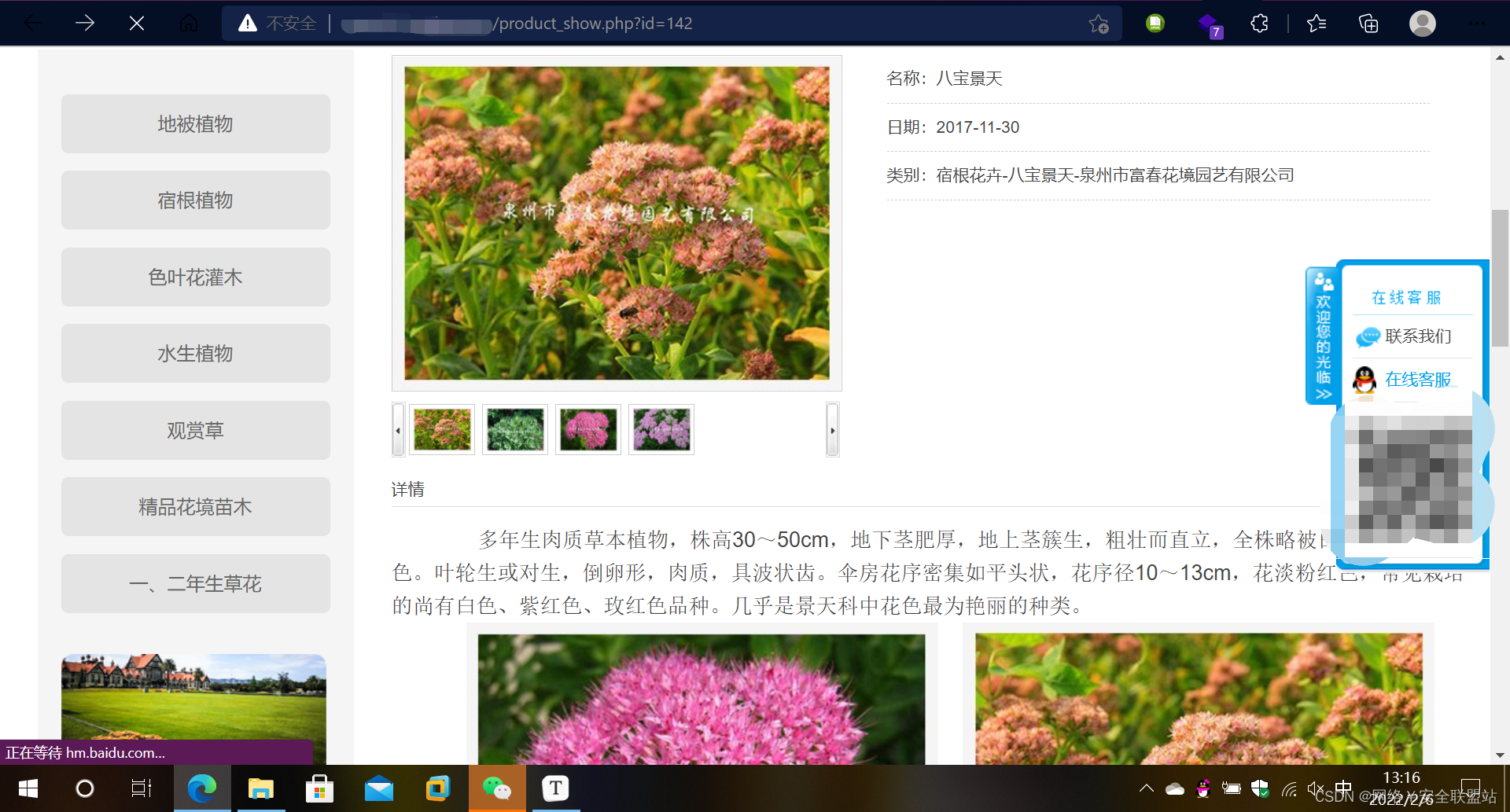Switch to Microsoft Edge on taskbar
The width and height of the screenshot is (1510, 812).
click(x=202, y=788)
